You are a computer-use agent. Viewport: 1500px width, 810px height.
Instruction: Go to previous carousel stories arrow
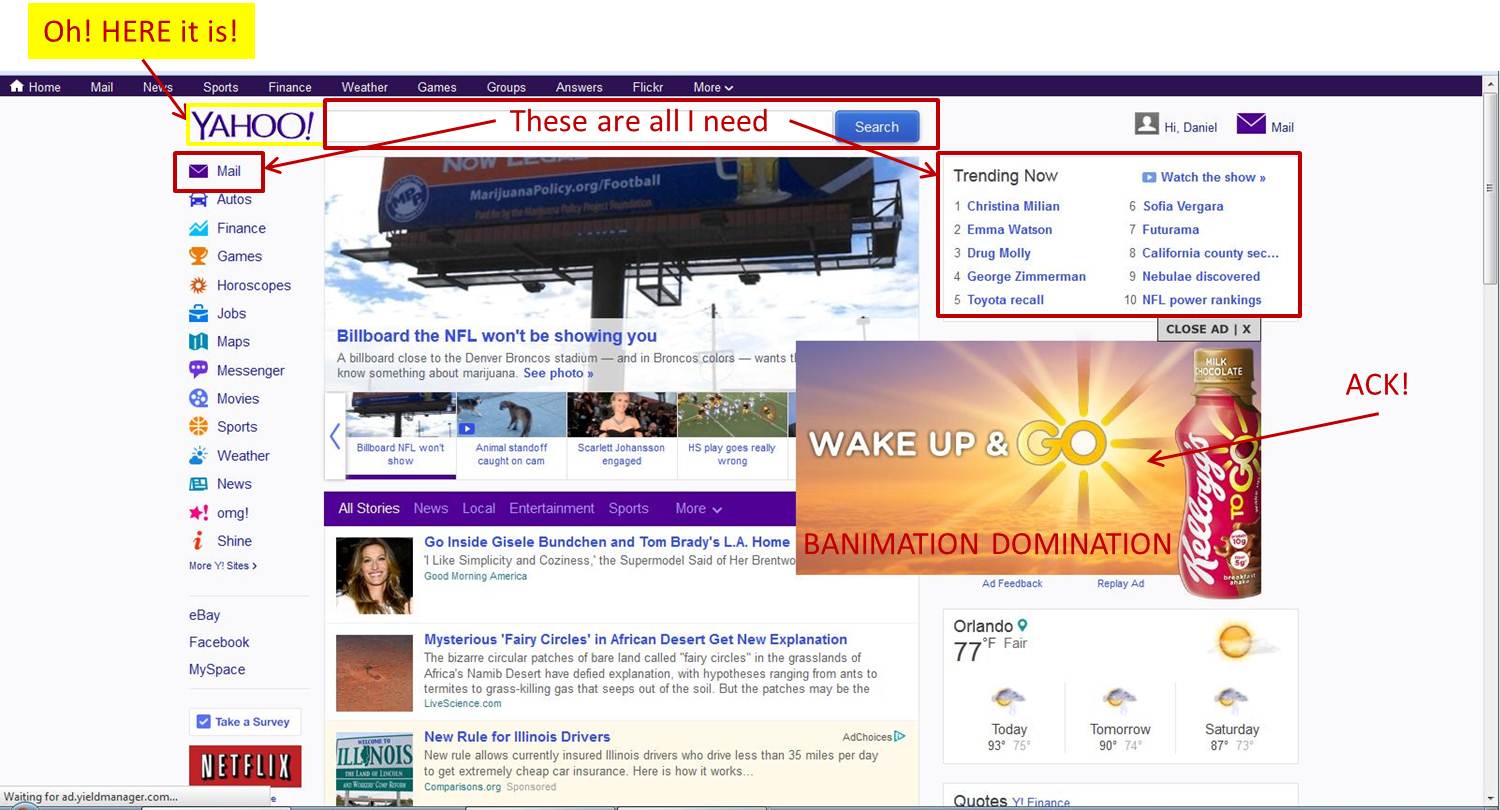point(335,436)
